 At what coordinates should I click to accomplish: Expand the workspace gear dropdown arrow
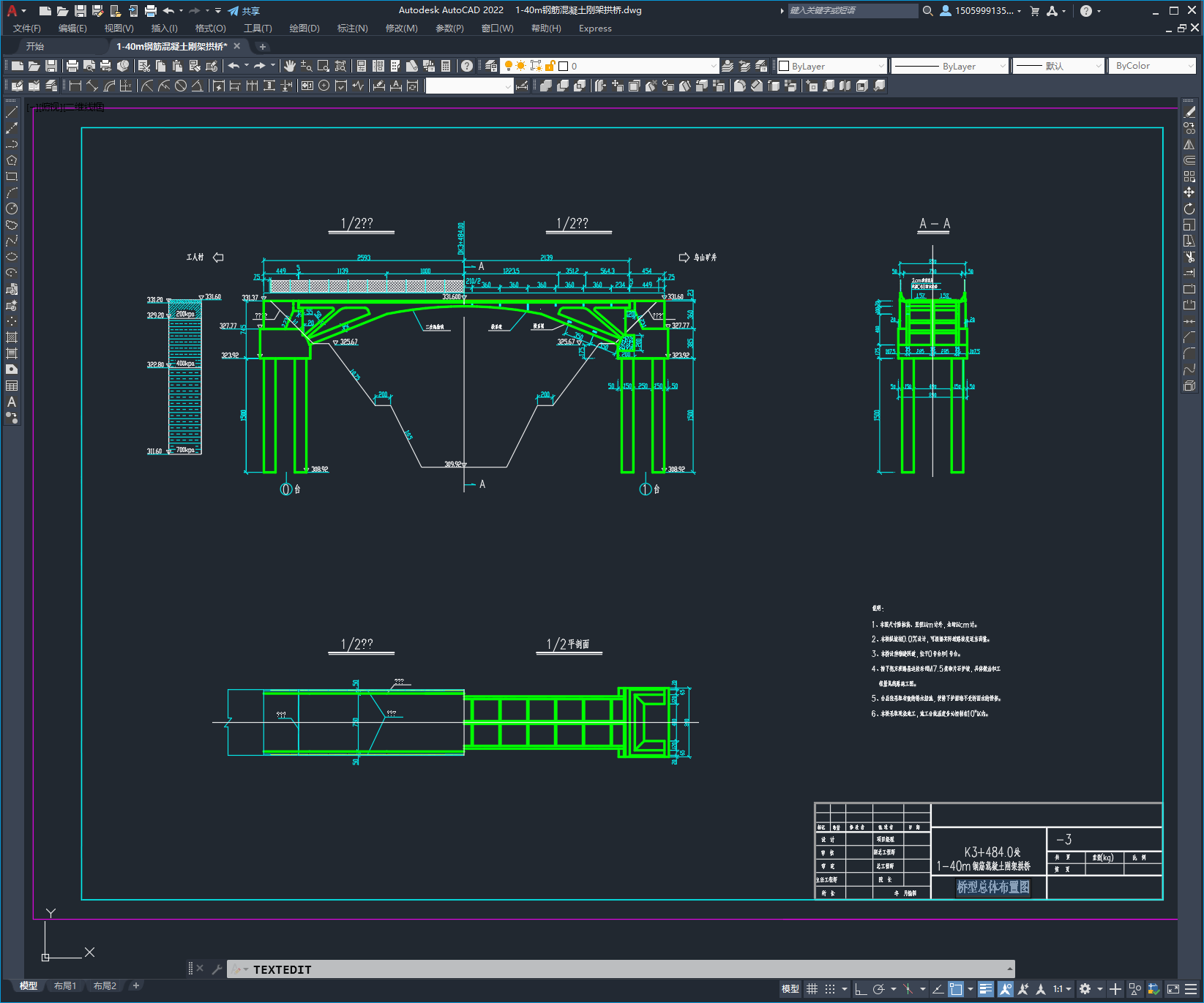click(1099, 989)
